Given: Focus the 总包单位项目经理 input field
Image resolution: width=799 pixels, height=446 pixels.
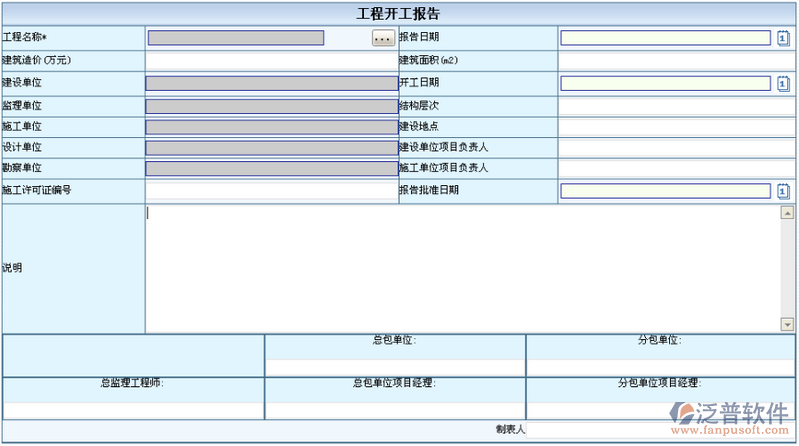Looking at the screenshot, I should coord(395,410).
